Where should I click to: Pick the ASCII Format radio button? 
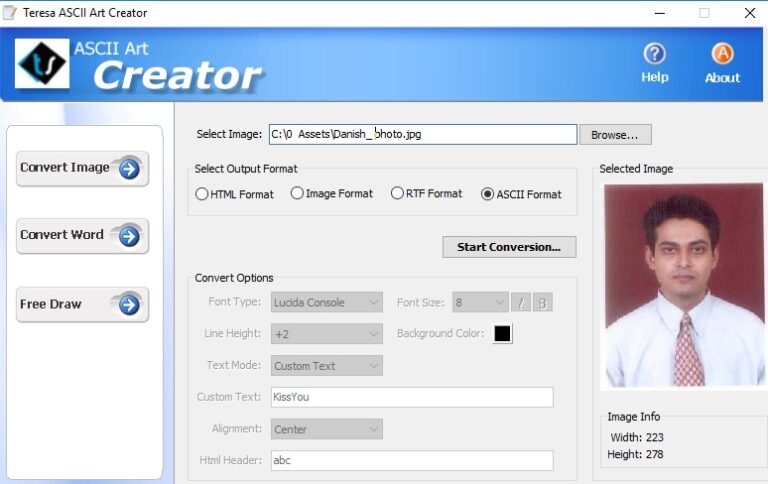tap(488, 194)
